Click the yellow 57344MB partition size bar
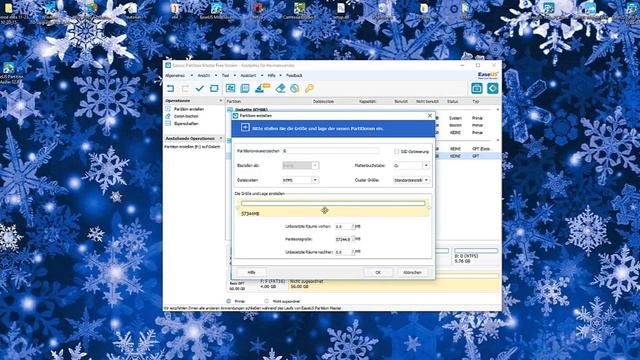This screenshot has width=640, height=360. 333,209
